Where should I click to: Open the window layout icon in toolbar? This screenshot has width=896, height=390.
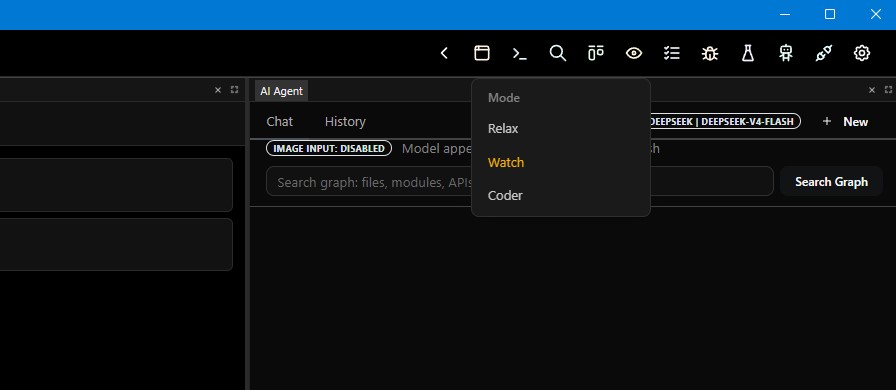pos(482,53)
